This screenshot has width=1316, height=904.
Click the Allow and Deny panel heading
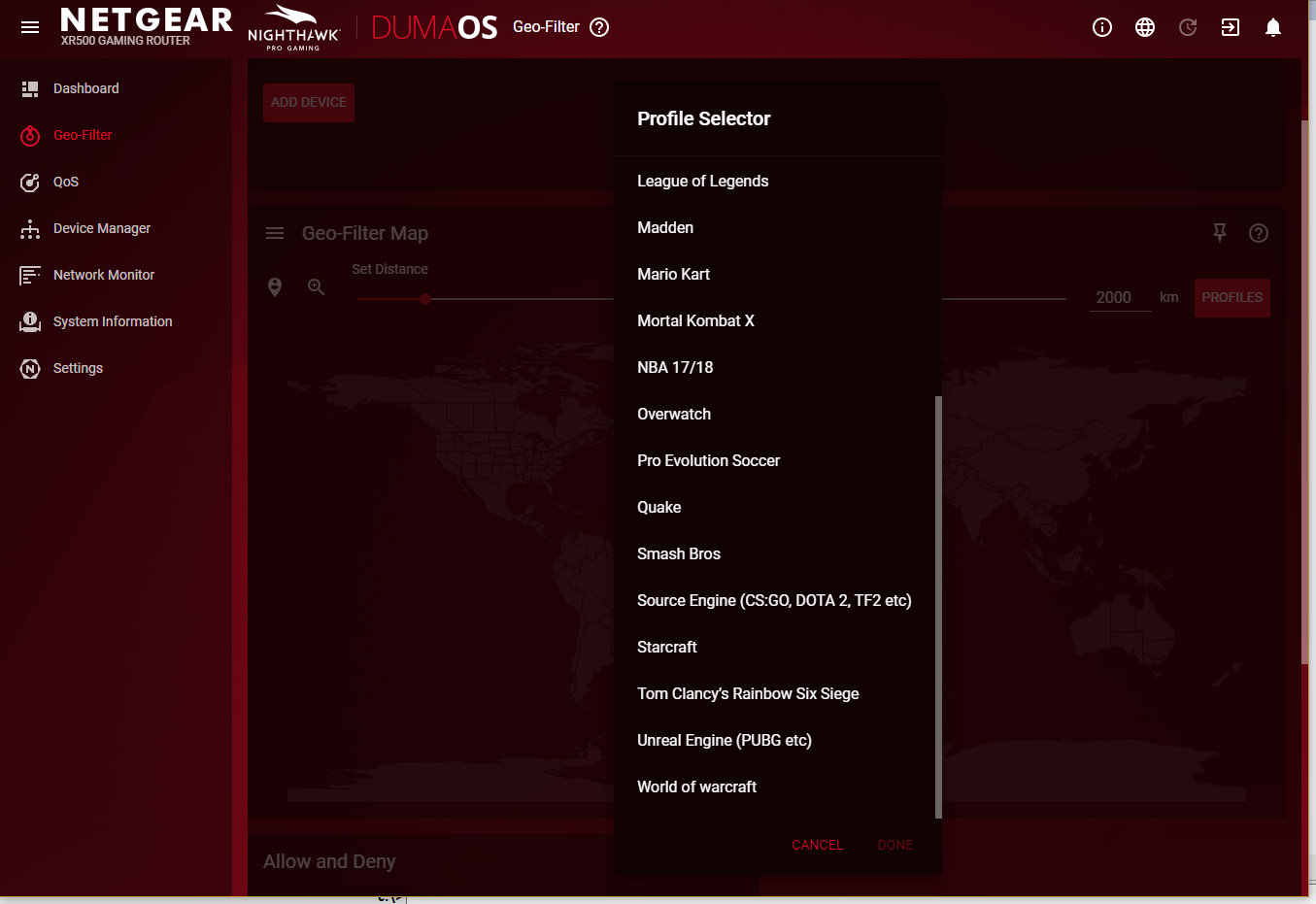(329, 861)
